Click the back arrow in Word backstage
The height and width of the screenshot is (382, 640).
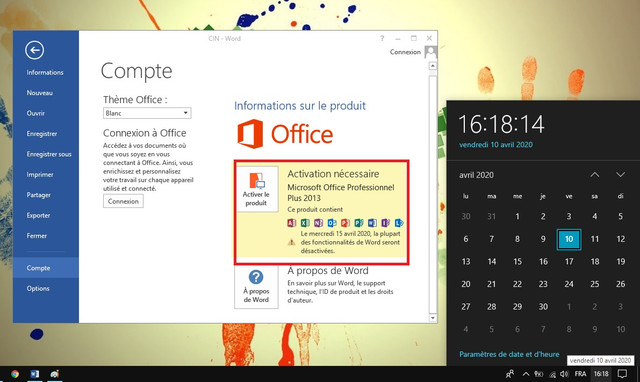[34, 50]
